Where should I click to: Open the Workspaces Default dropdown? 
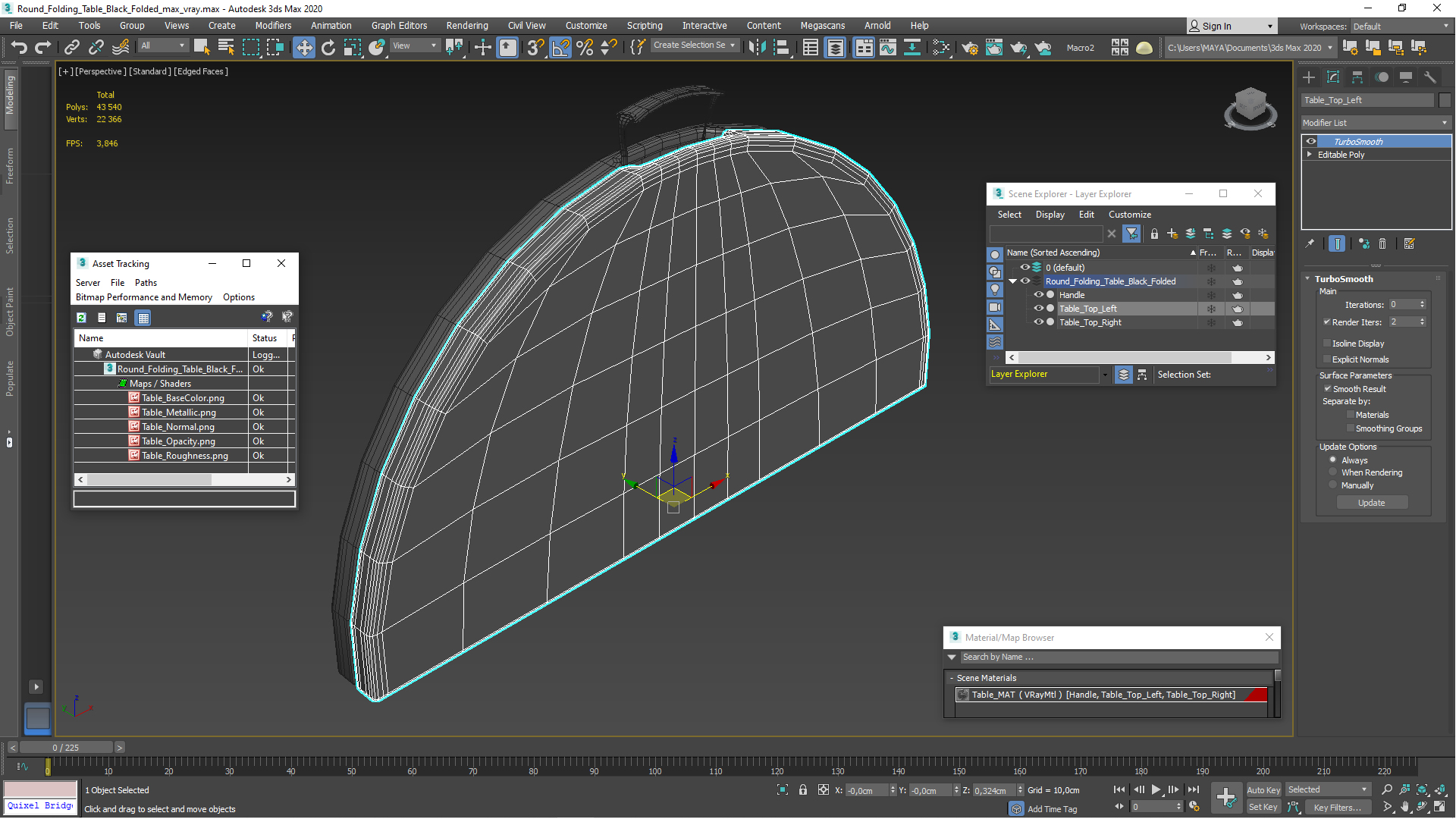coord(1400,27)
